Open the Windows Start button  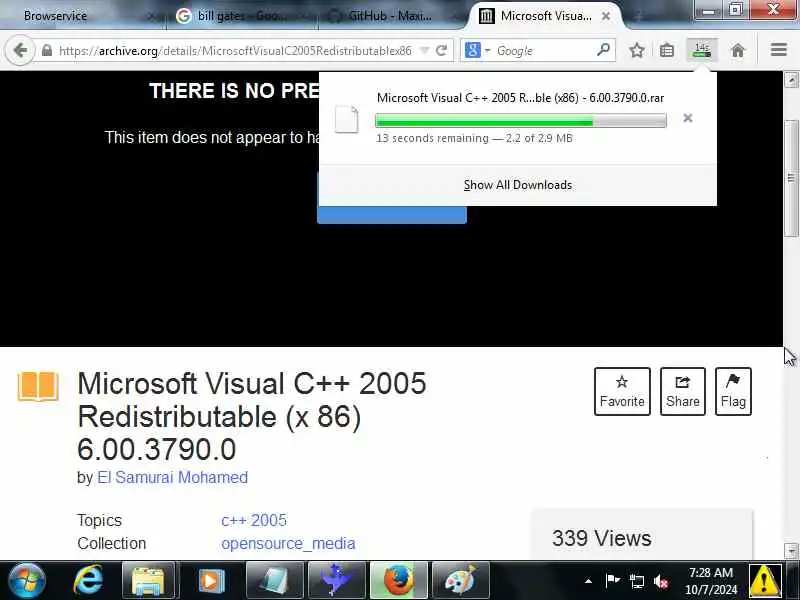point(27,581)
